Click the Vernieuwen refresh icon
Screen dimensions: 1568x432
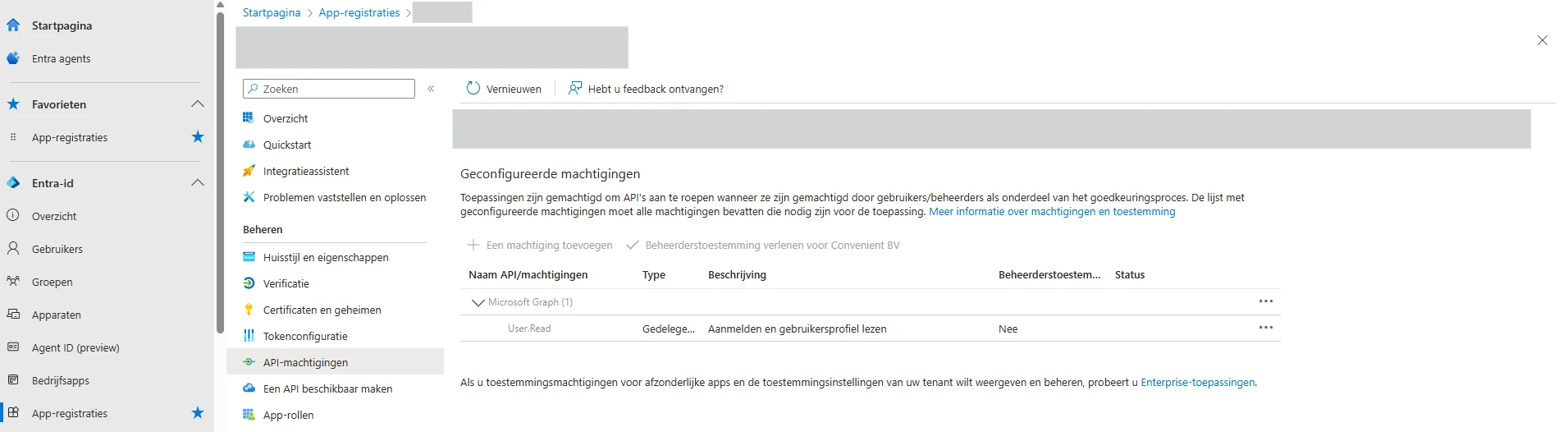[473, 89]
